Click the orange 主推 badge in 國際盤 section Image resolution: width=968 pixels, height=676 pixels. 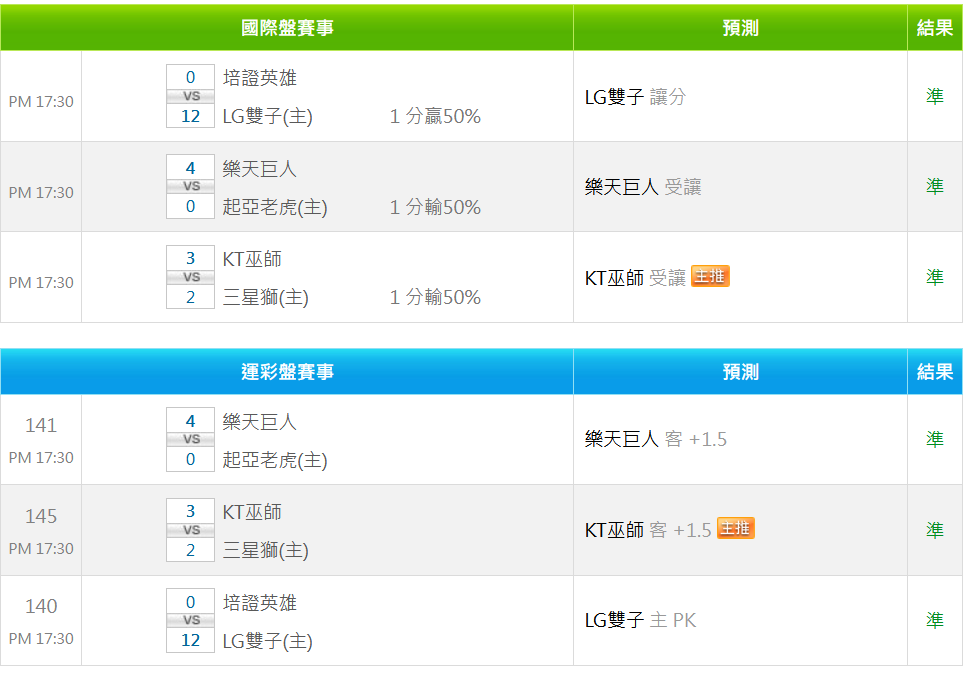[x=710, y=277]
